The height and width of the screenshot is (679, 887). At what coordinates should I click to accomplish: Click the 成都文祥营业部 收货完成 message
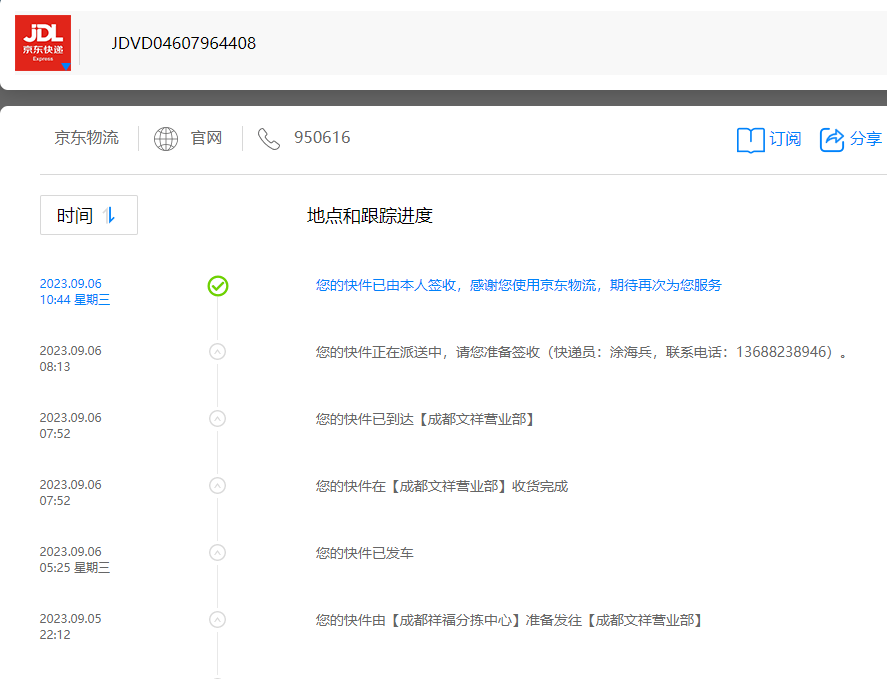pyautogui.click(x=442, y=487)
